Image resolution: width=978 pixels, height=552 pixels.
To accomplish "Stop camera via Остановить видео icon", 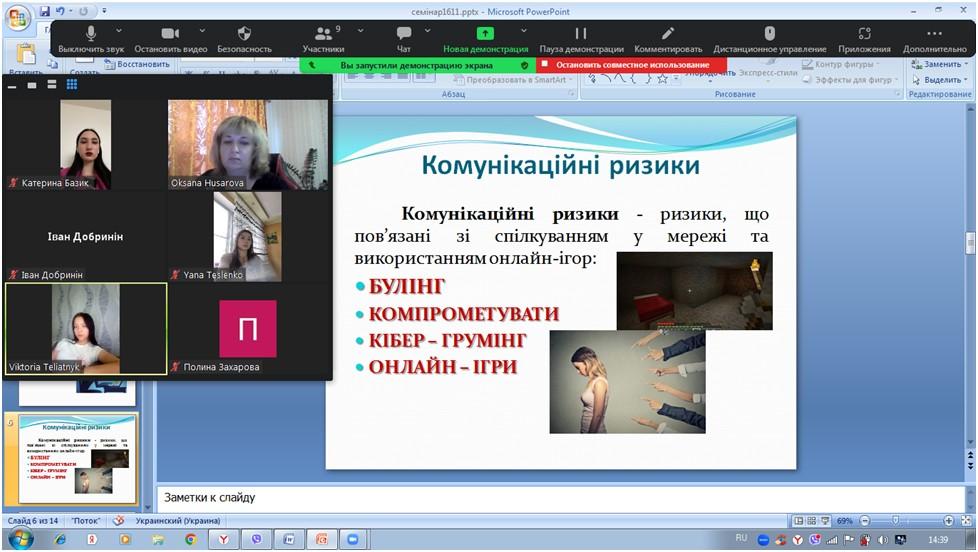I will 169,35.
